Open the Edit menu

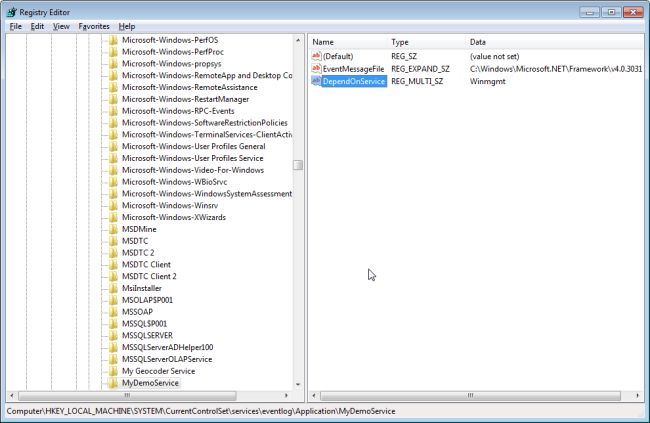tap(37, 26)
